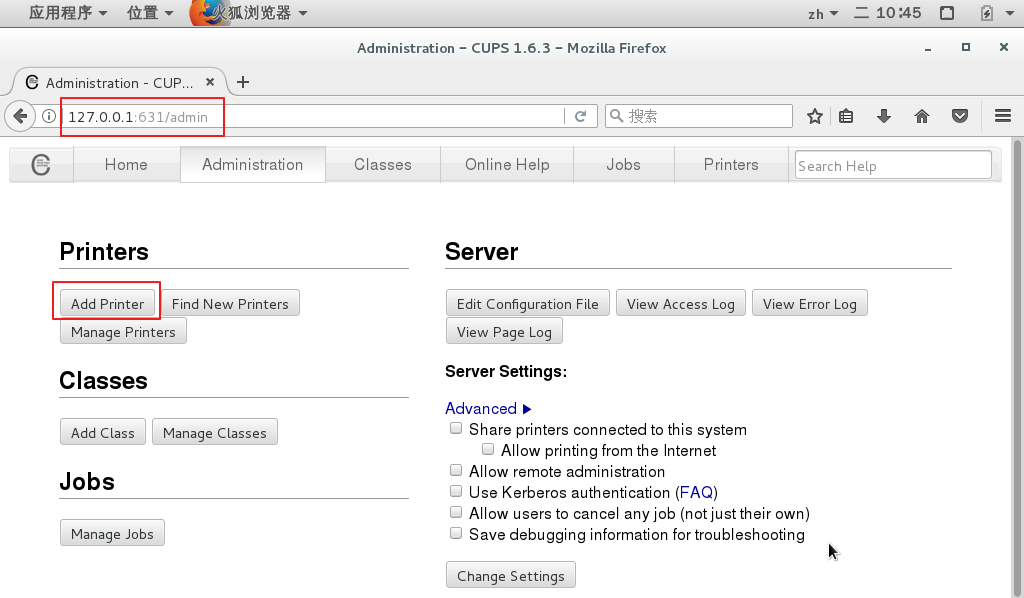
Task: Expand the Advanced server settings
Action: [488, 408]
